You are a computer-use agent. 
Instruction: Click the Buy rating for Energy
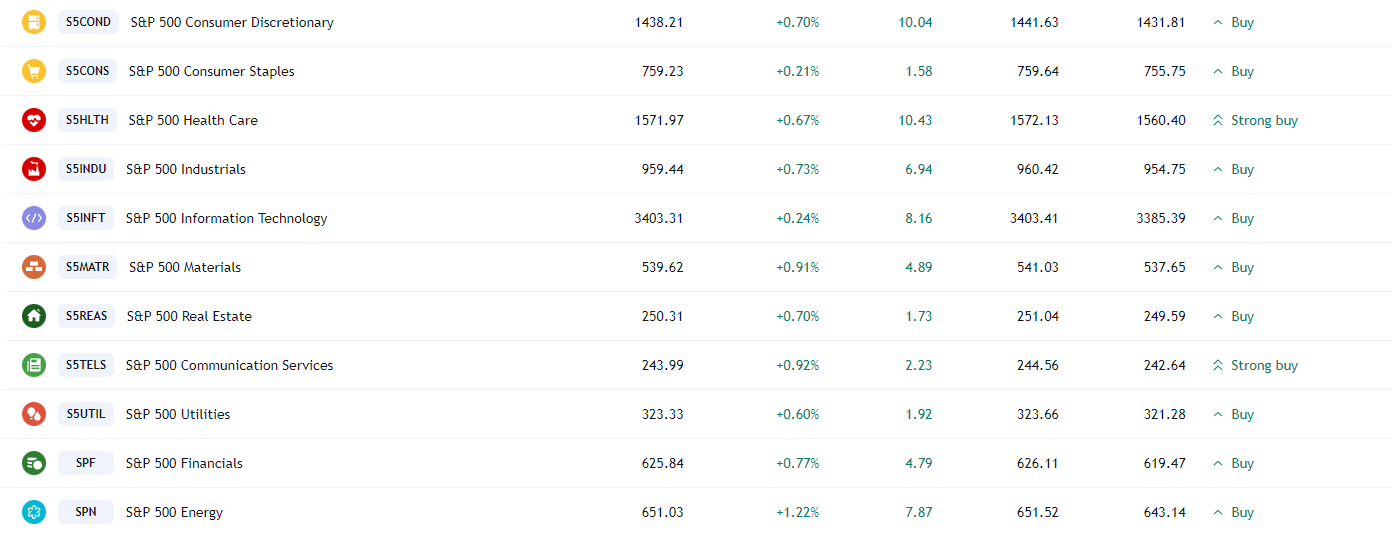pyautogui.click(x=1233, y=512)
